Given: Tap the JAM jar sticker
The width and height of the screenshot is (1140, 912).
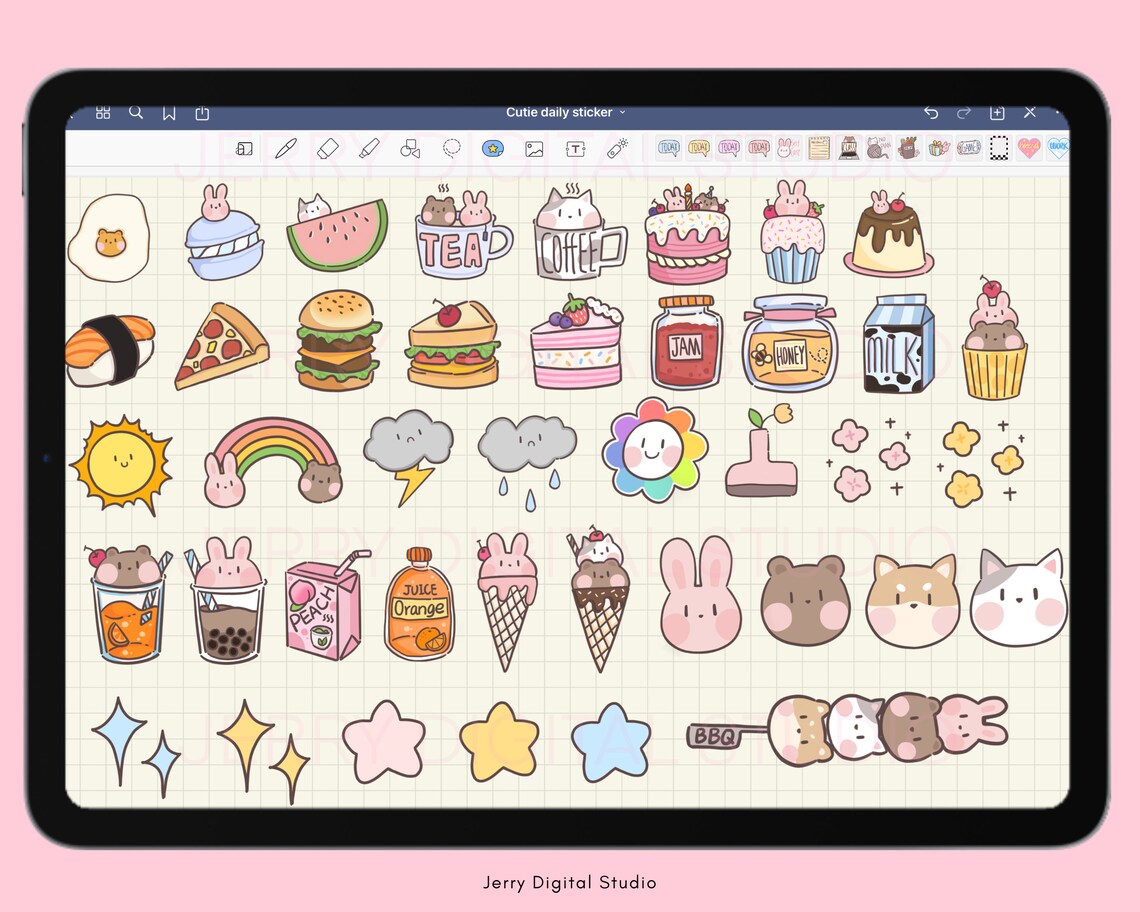Looking at the screenshot, I should click(686, 342).
